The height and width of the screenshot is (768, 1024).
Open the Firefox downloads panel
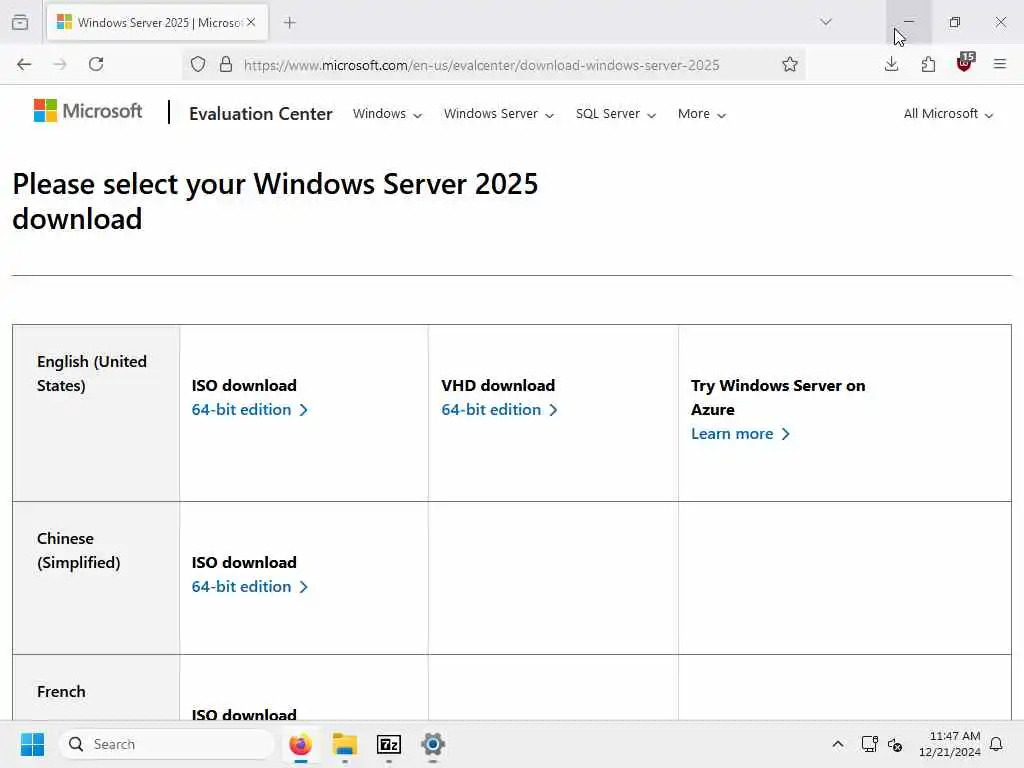pos(891,64)
